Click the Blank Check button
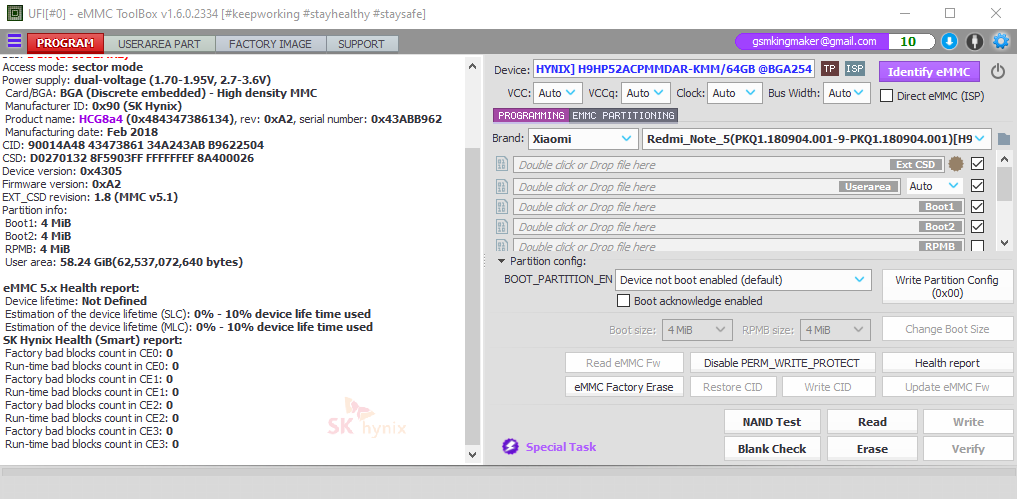This screenshot has height=499, width=1017. (772, 448)
